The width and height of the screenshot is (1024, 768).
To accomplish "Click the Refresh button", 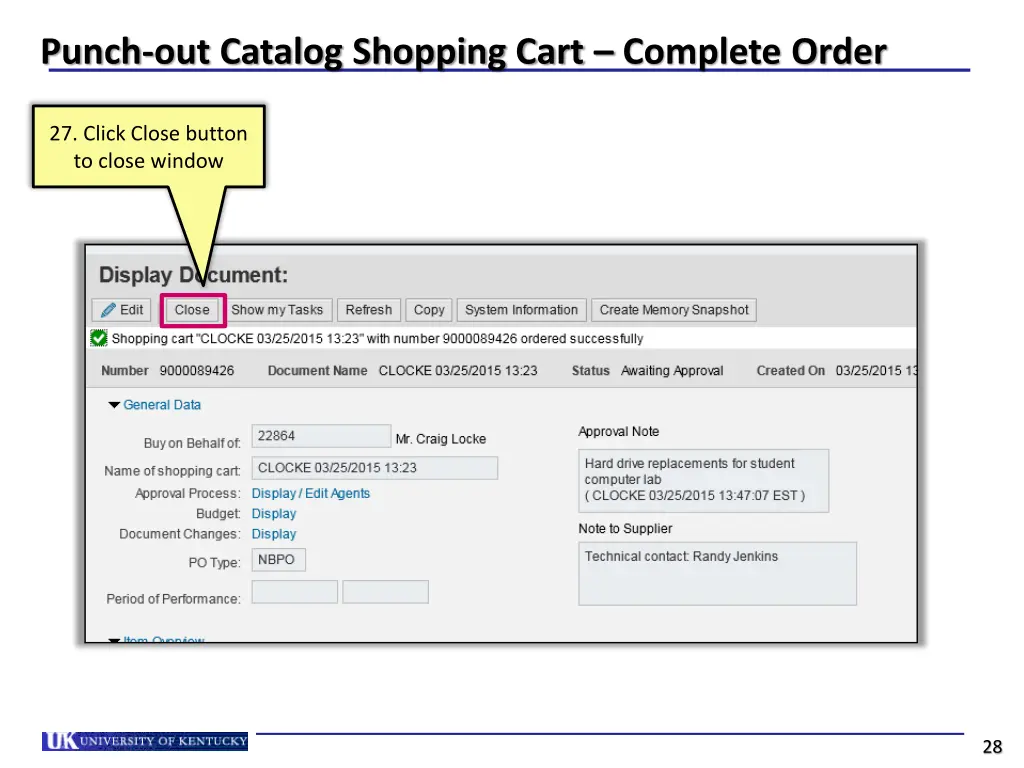I will coord(369,310).
